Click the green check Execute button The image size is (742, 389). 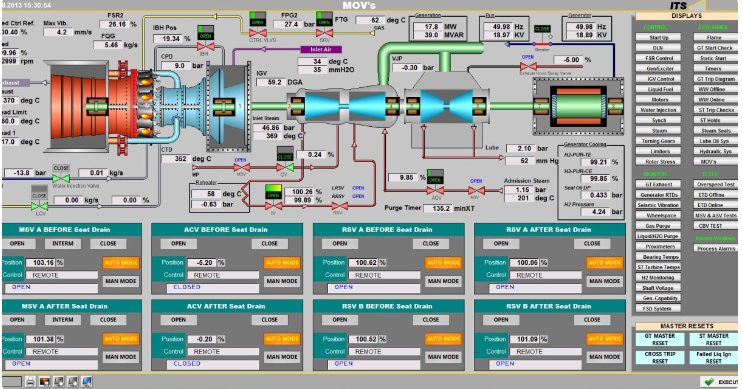(719, 381)
